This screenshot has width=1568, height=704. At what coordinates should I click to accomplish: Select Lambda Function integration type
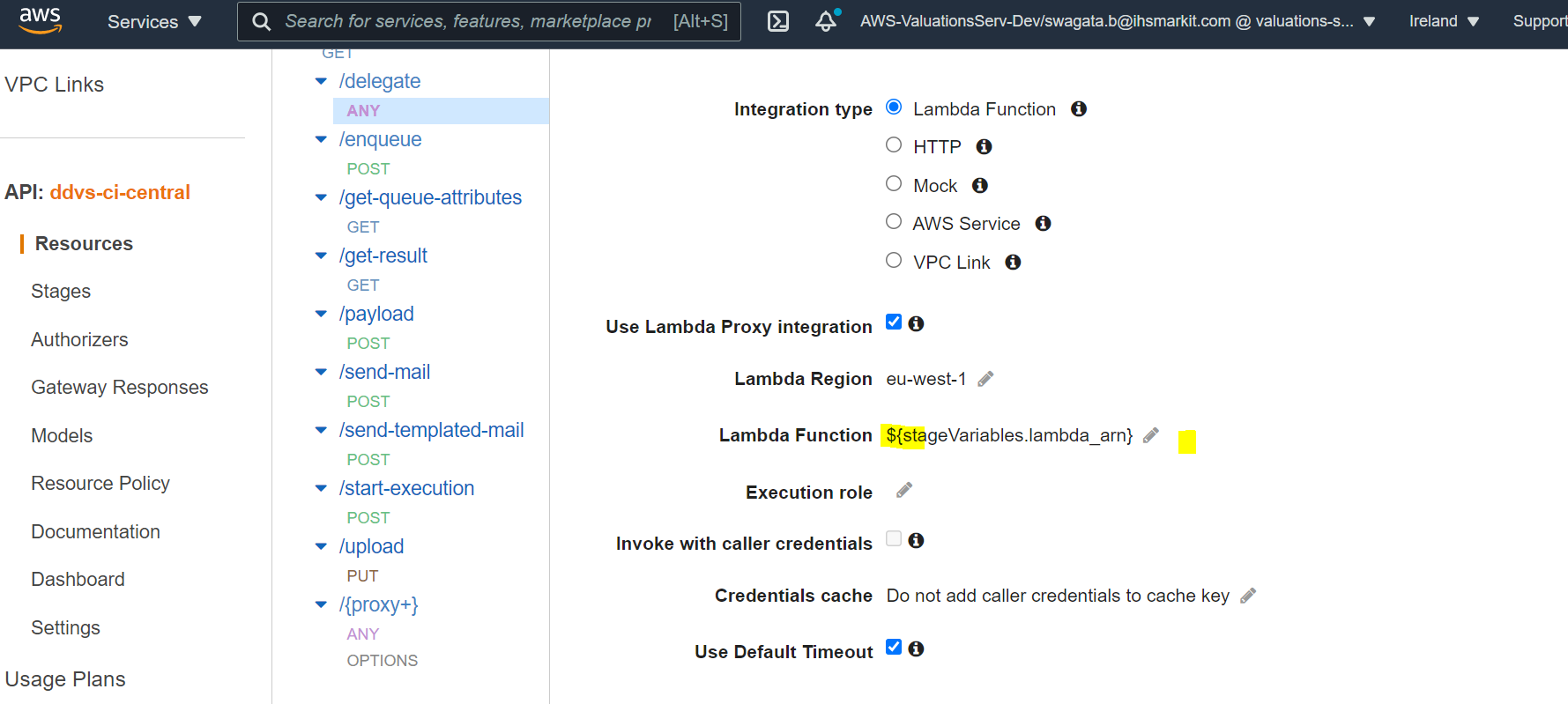tap(894, 107)
